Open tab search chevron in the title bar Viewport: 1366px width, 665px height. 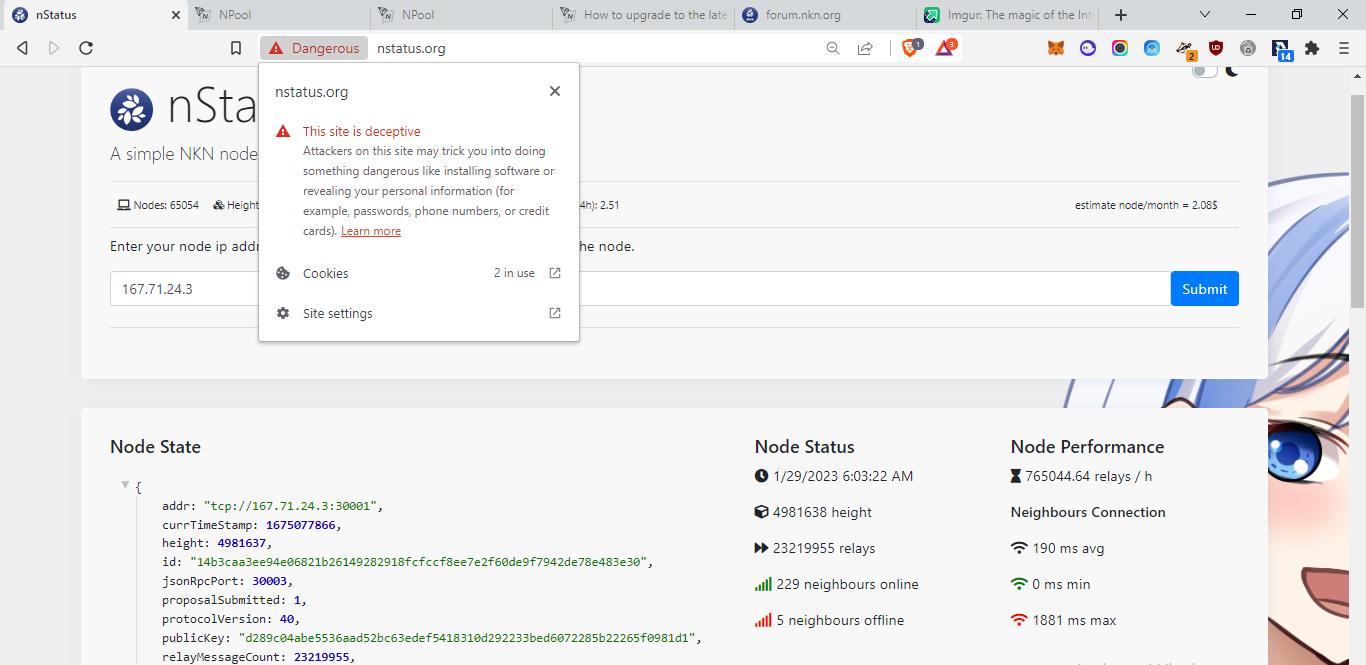point(1205,15)
